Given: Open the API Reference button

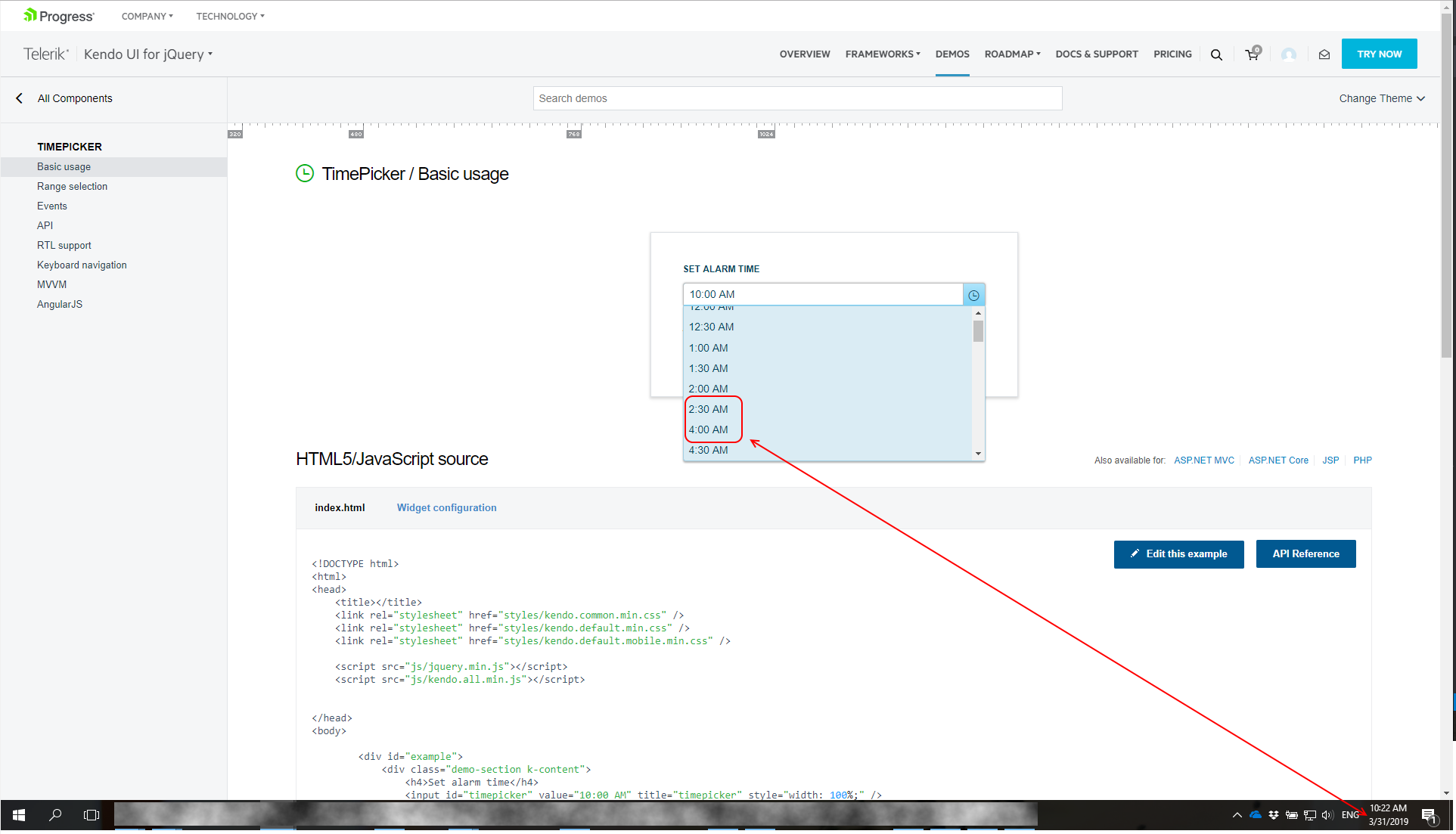Looking at the screenshot, I should [x=1305, y=554].
